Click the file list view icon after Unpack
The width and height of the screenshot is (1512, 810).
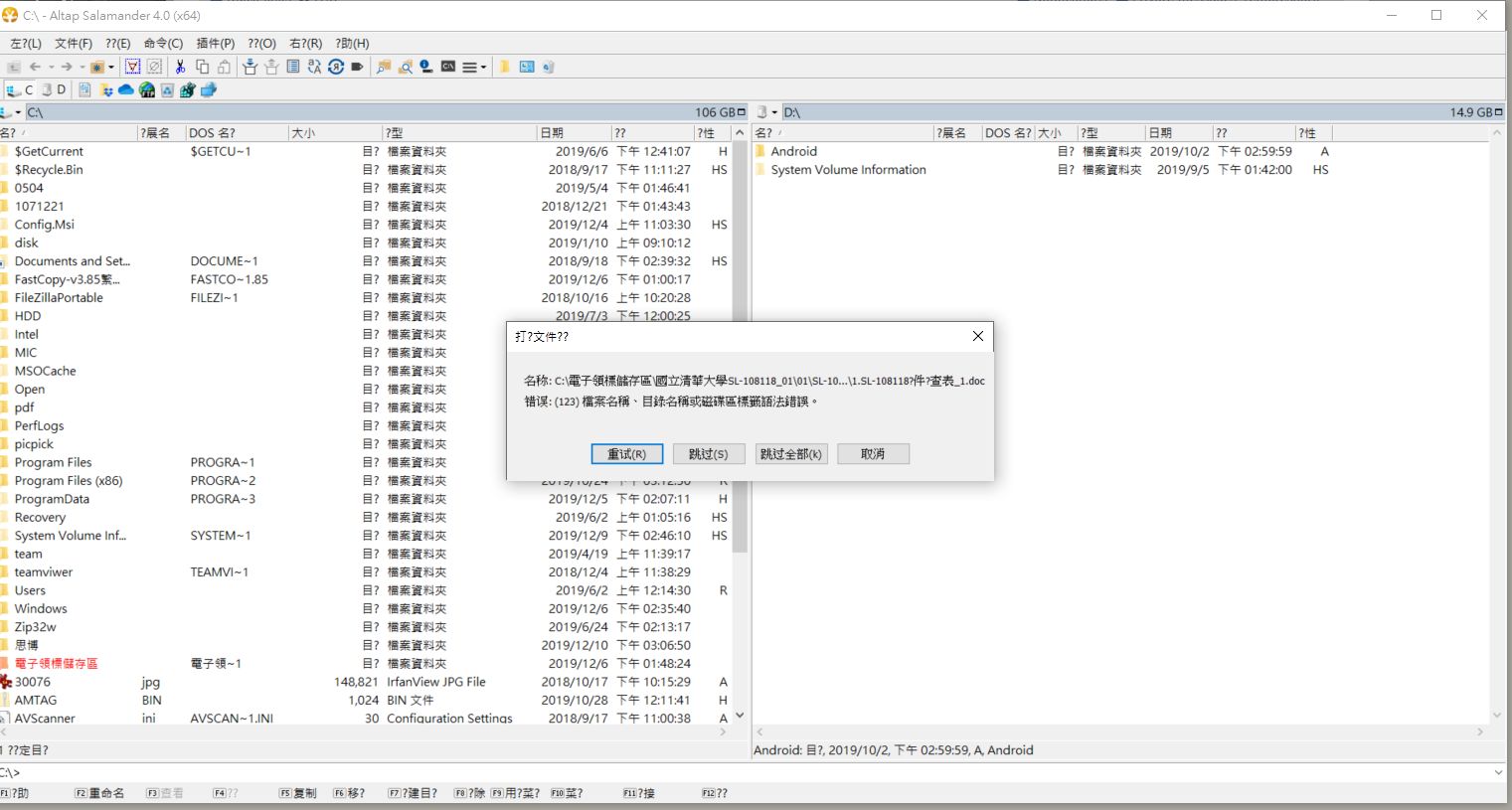[293, 67]
